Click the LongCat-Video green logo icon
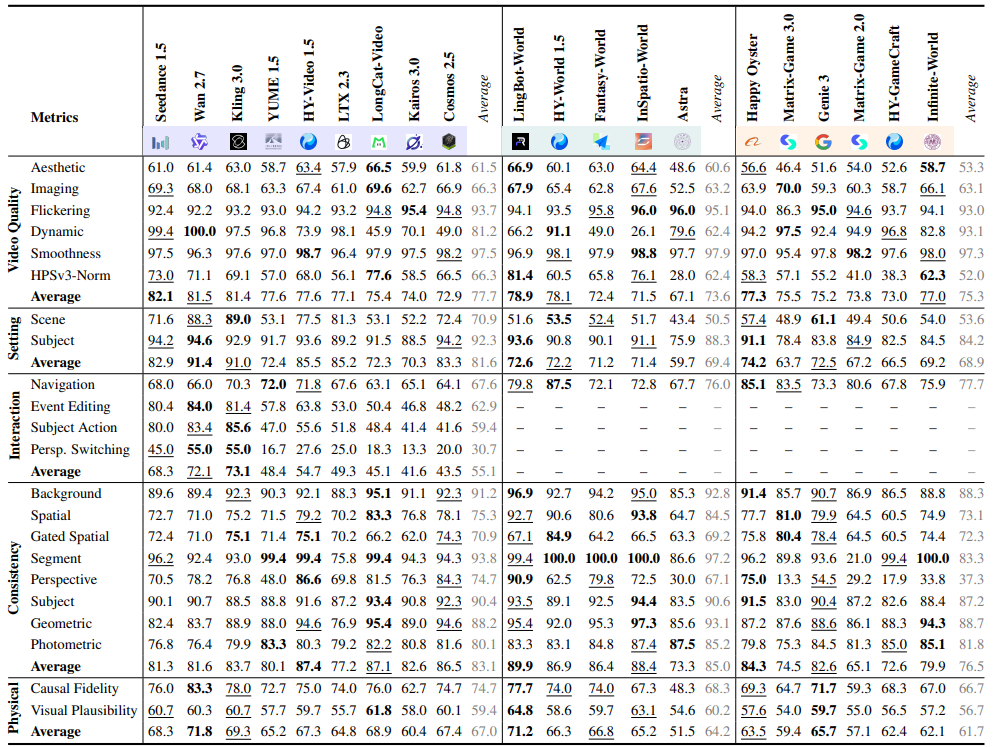 click(379, 142)
